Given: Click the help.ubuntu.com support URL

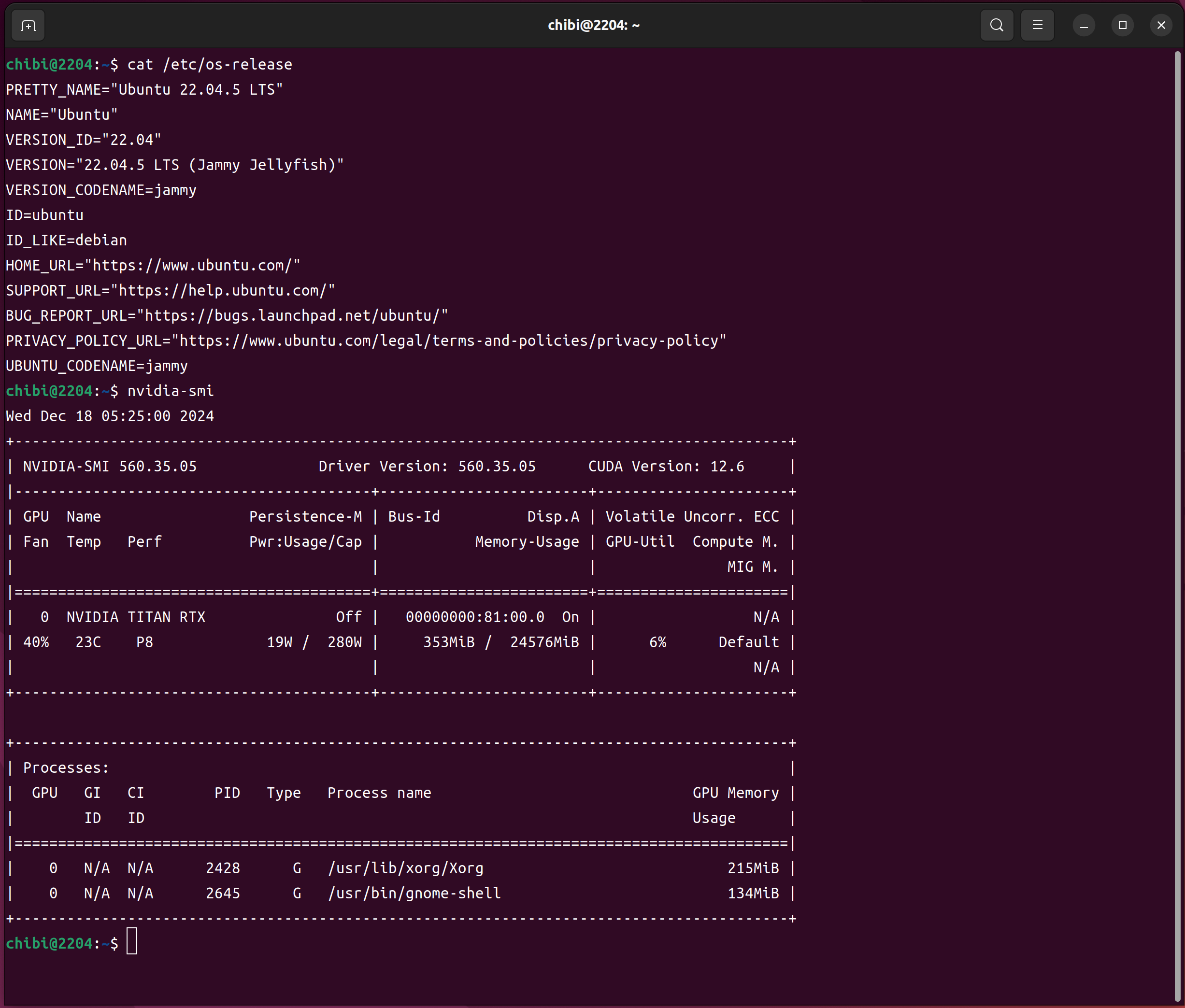Looking at the screenshot, I should tap(224, 291).
